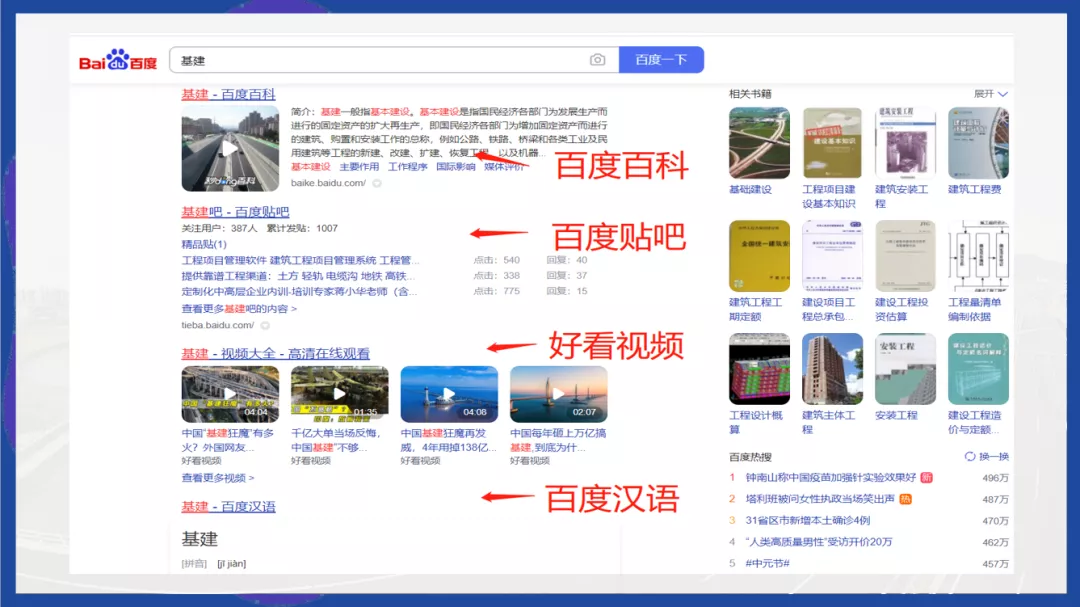
Task: Open hot search “人类高质量男性”受访开价20万
Action: [818, 542]
